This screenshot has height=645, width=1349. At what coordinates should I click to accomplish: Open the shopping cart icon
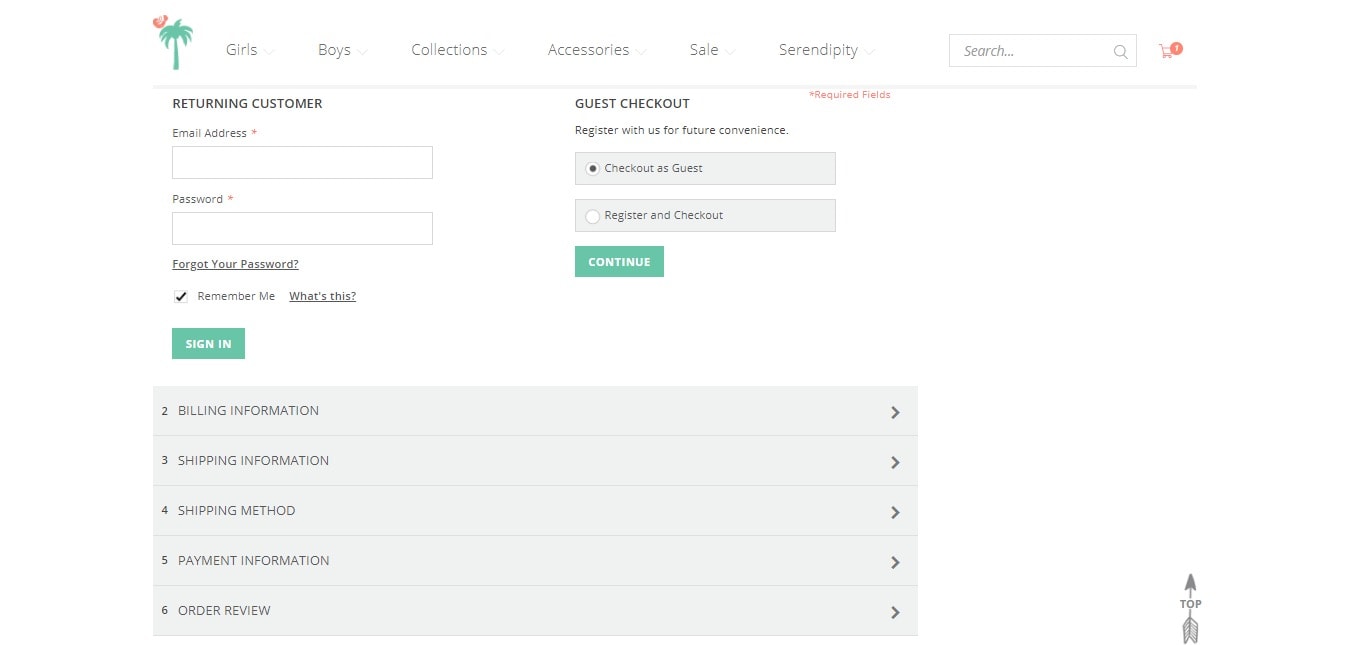(1170, 50)
